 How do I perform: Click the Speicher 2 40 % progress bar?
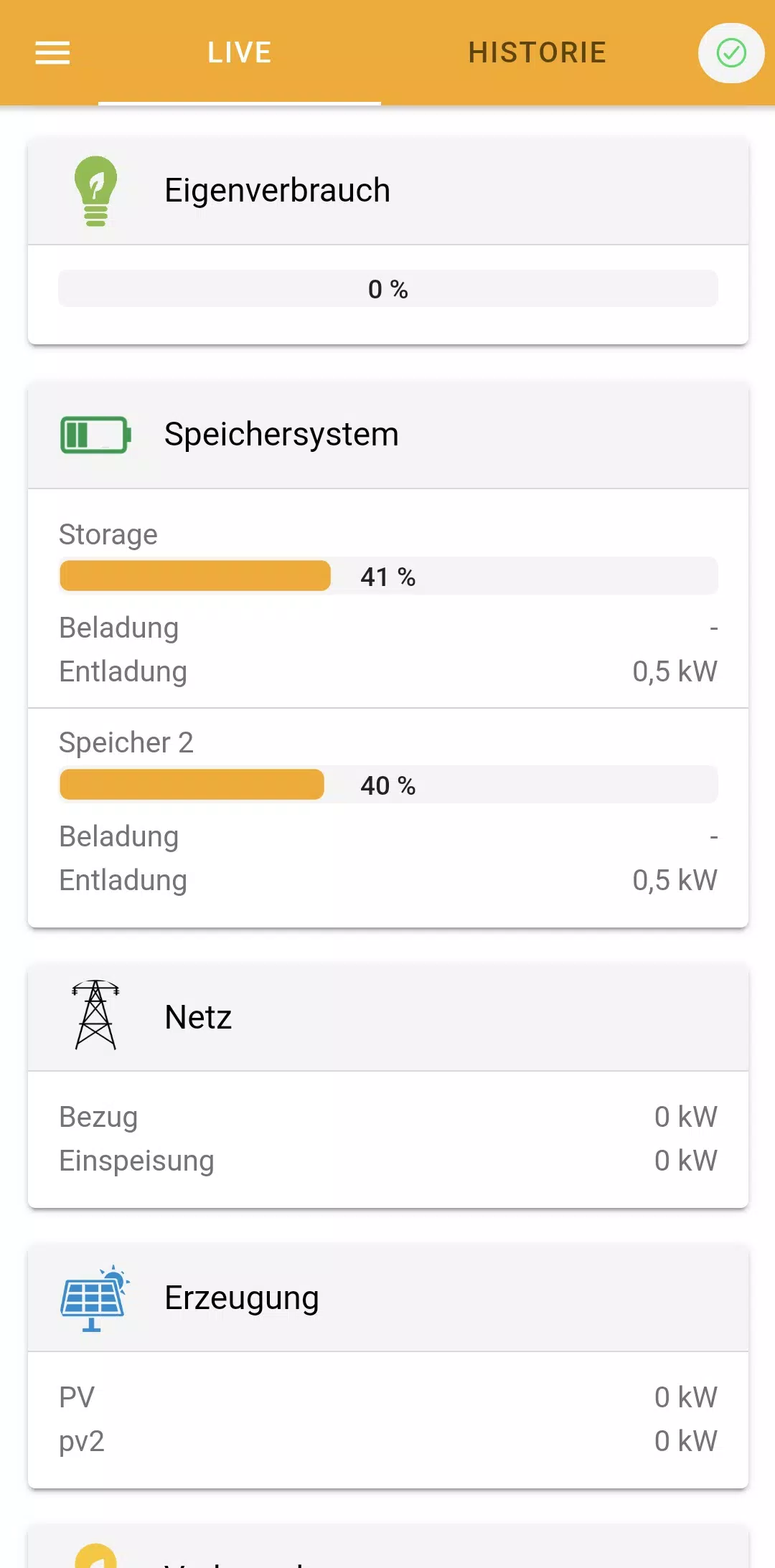[387, 785]
